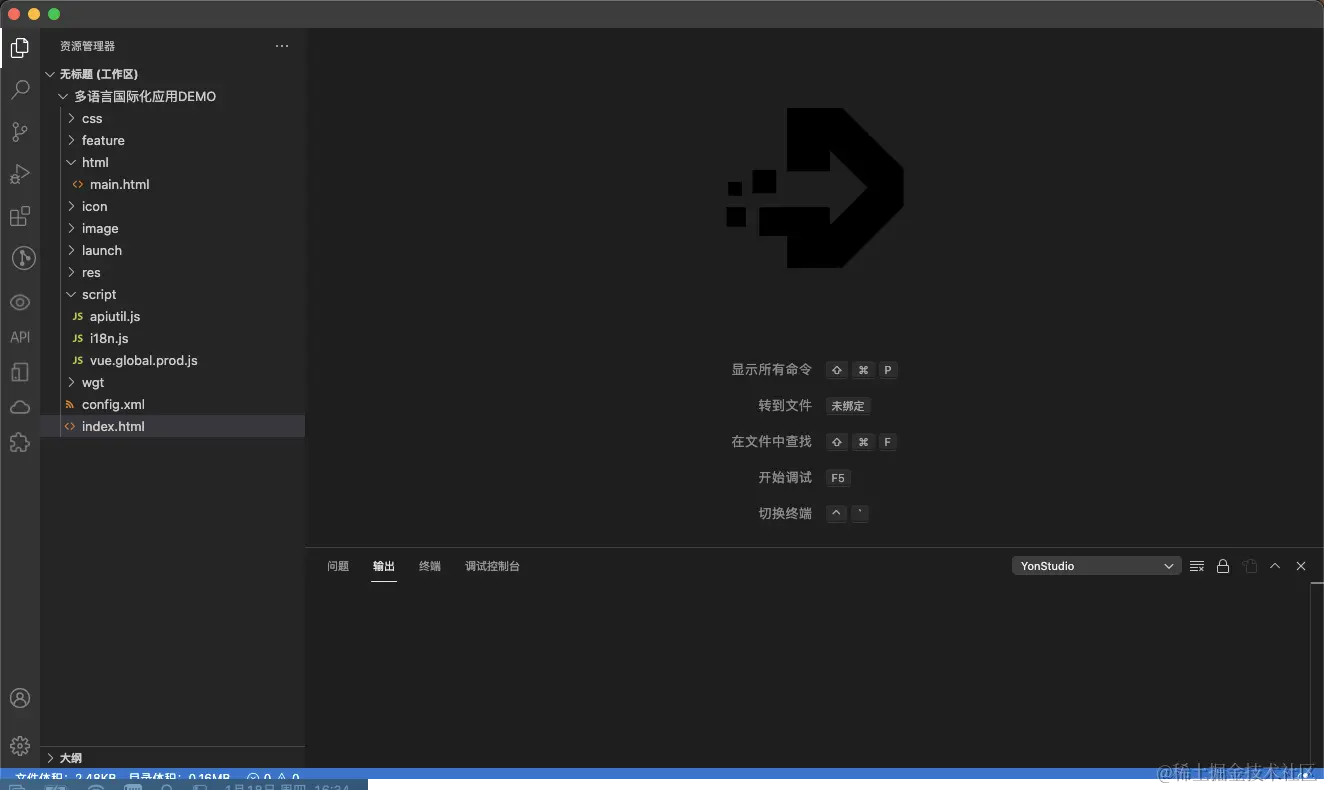The image size is (1324, 790).
Task: Open the cloud icon in the activity bar
Action: tap(20, 407)
